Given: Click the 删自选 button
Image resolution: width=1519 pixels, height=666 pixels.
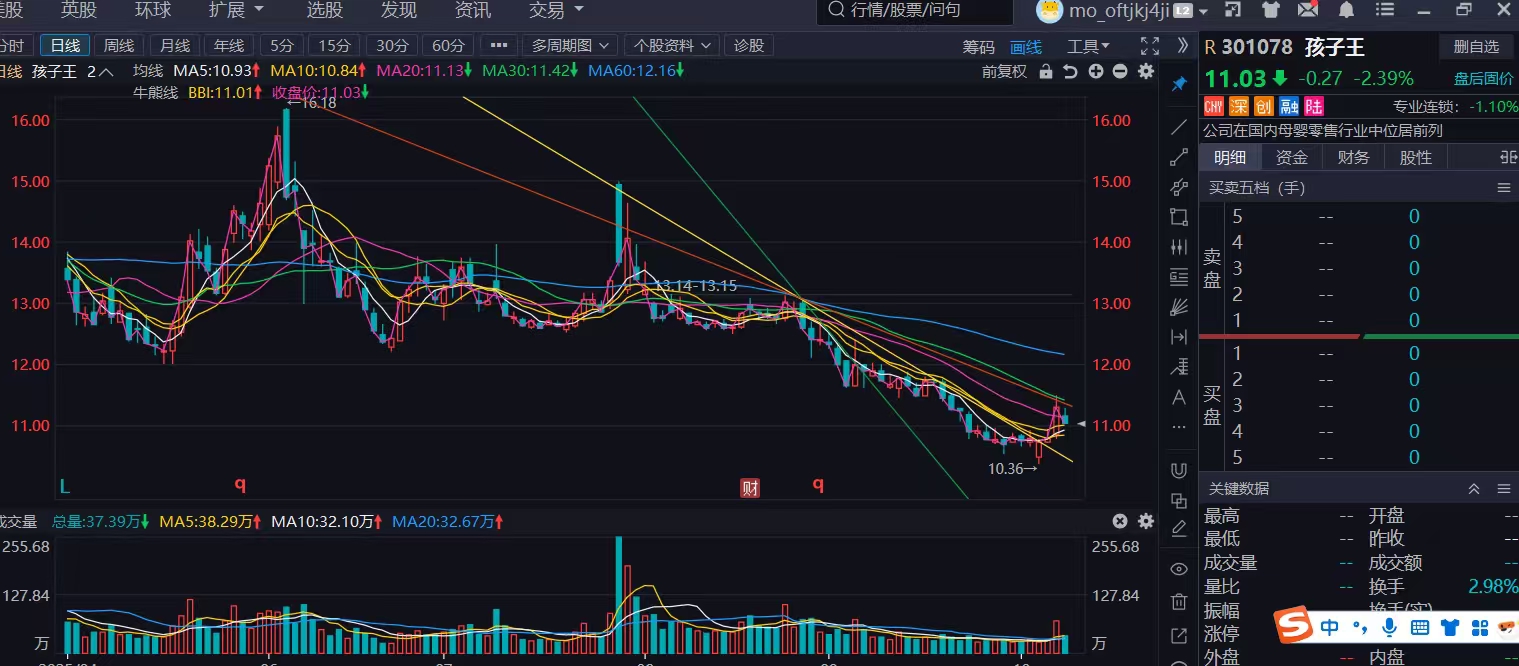Looking at the screenshot, I should pyautogui.click(x=1476, y=47).
